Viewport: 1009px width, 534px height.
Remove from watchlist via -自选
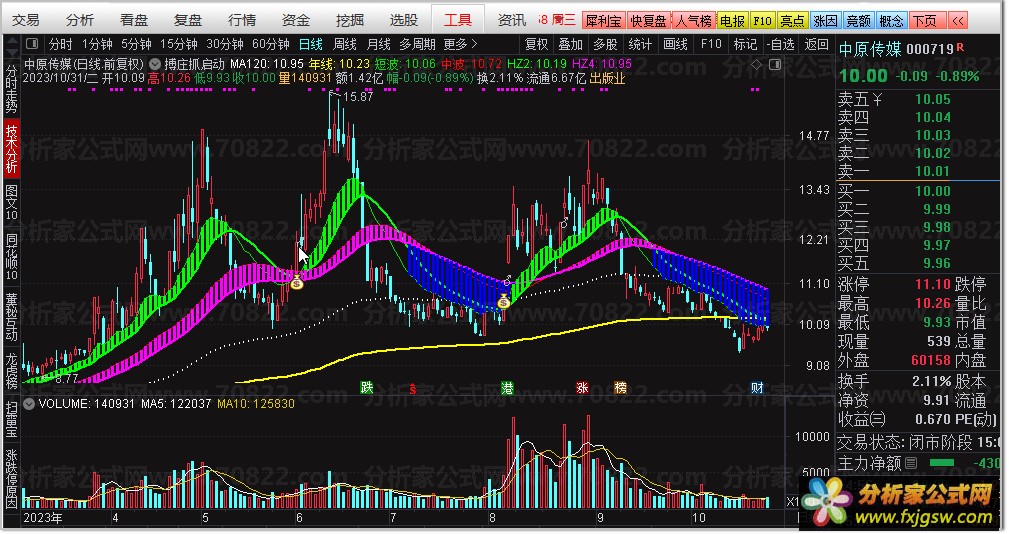click(x=781, y=44)
